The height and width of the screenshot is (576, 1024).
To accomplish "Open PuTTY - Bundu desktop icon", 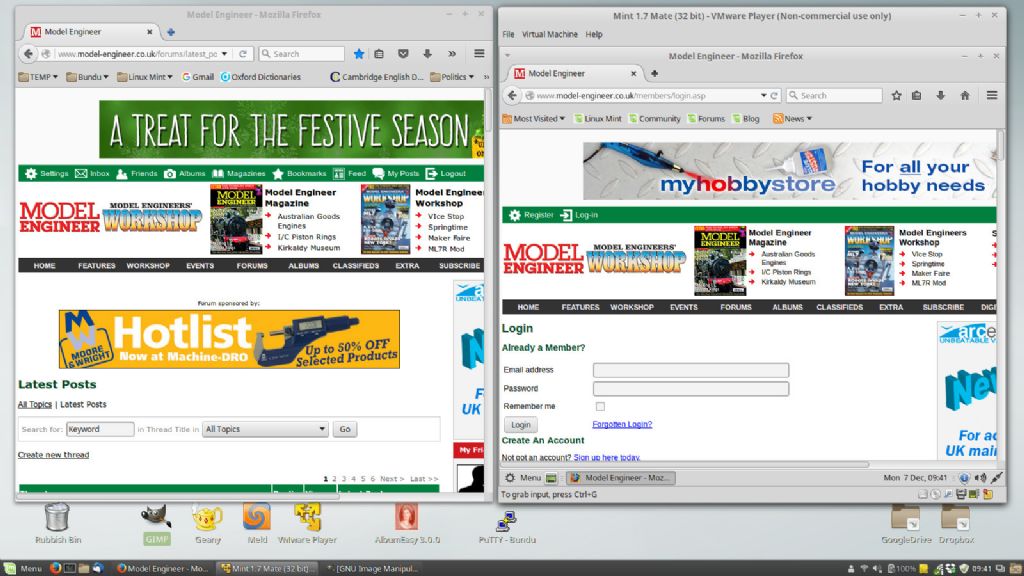I will click(x=507, y=526).
